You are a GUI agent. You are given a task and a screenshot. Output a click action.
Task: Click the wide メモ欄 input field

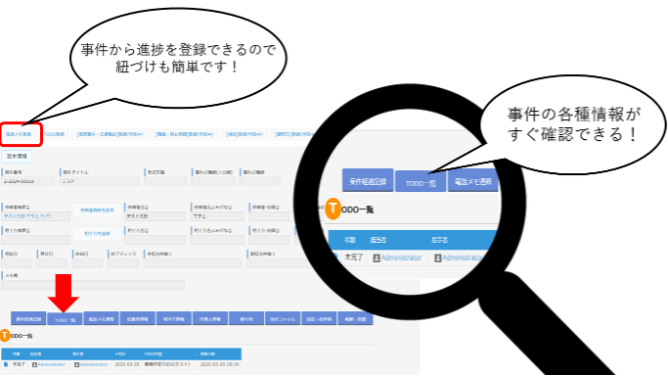93,284
